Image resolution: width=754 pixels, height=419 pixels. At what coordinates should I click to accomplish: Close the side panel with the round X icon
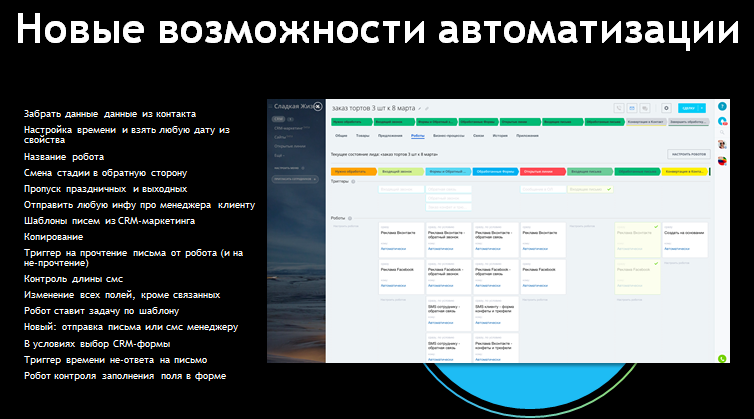[x=318, y=106]
